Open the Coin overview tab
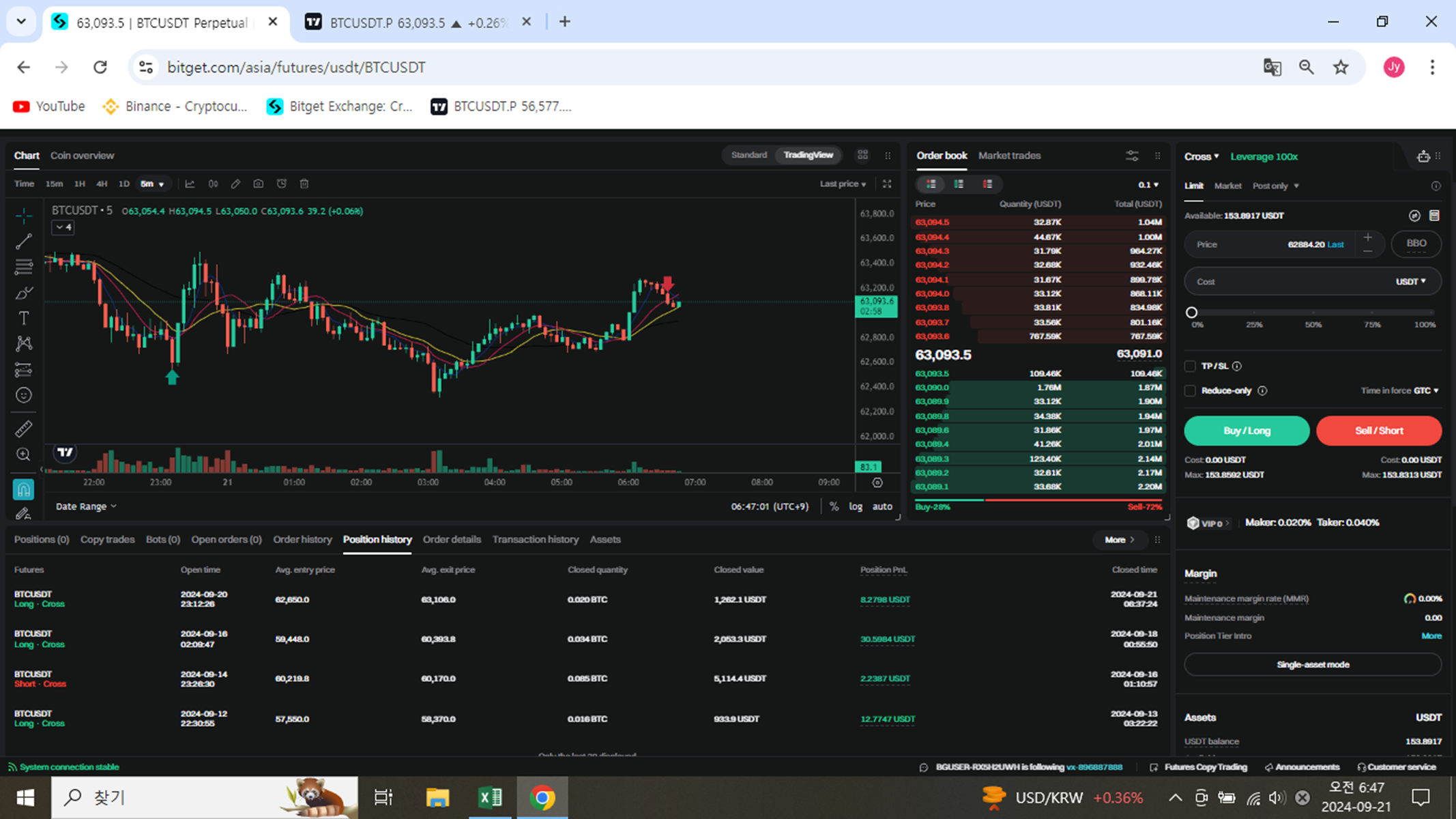The height and width of the screenshot is (819, 1456). (82, 156)
